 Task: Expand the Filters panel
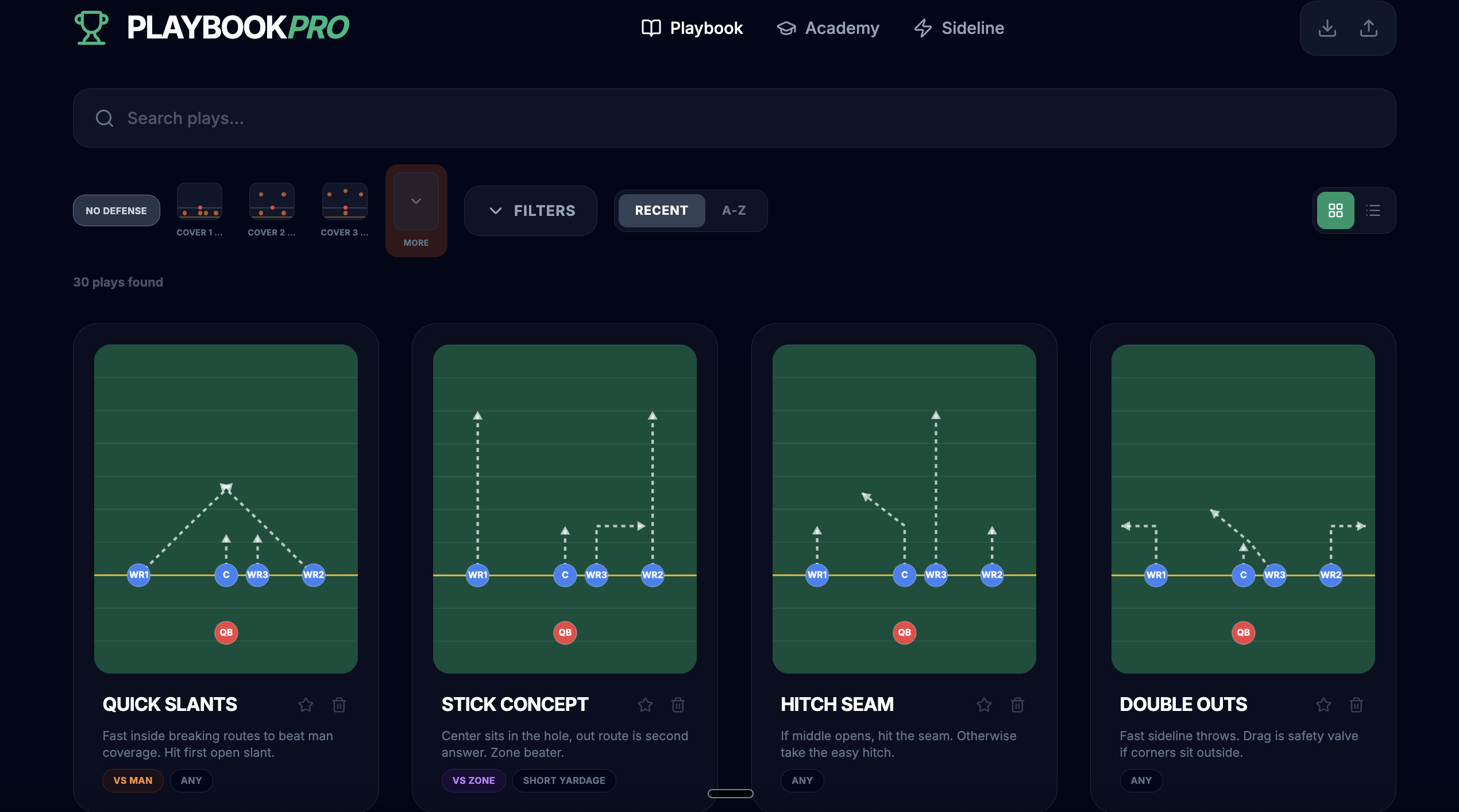click(x=531, y=211)
